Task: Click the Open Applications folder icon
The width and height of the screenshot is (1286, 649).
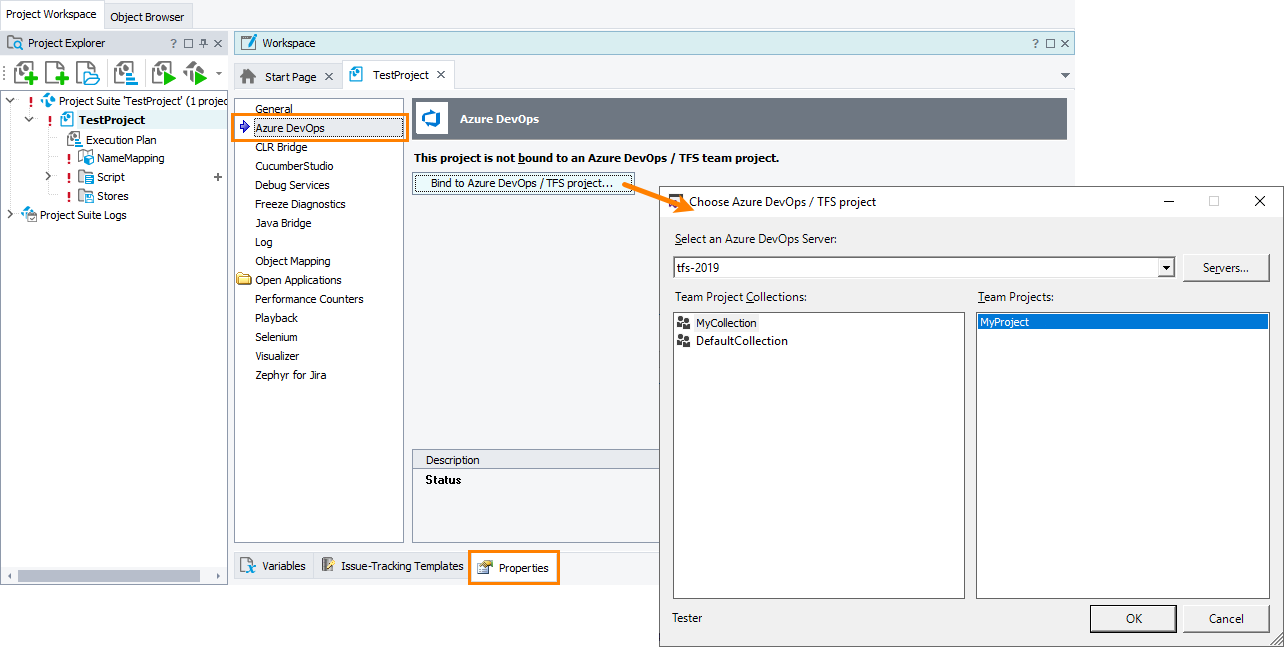Action: (242, 280)
